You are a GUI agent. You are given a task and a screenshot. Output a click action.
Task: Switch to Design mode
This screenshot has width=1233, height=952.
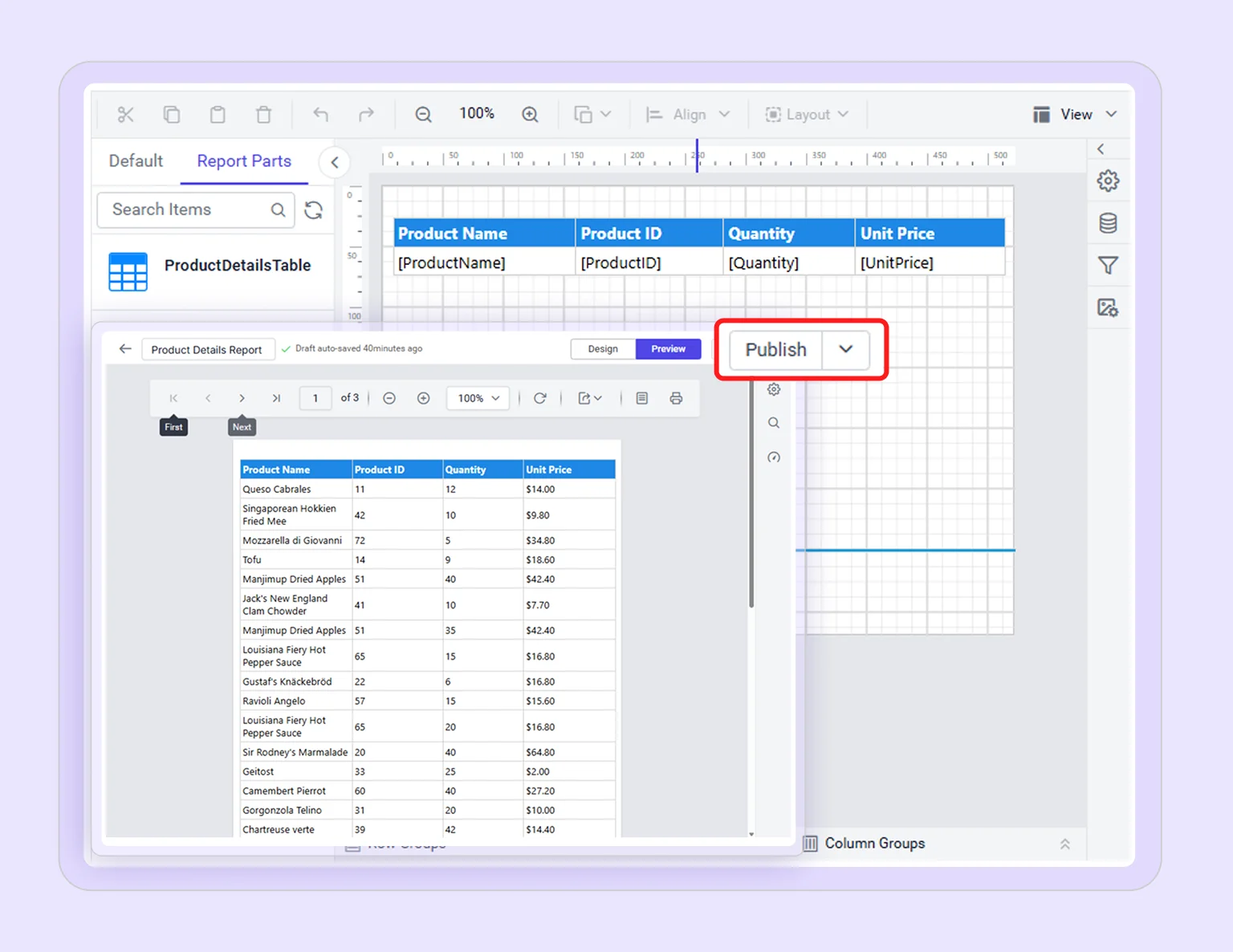tap(603, 348)
